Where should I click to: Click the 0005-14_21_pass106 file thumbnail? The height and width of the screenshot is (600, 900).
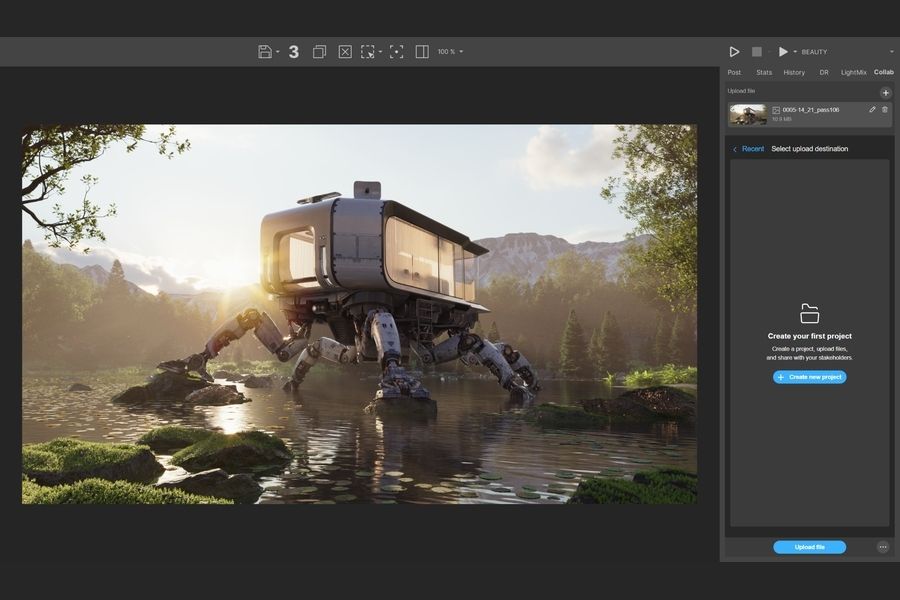[748, 114]
